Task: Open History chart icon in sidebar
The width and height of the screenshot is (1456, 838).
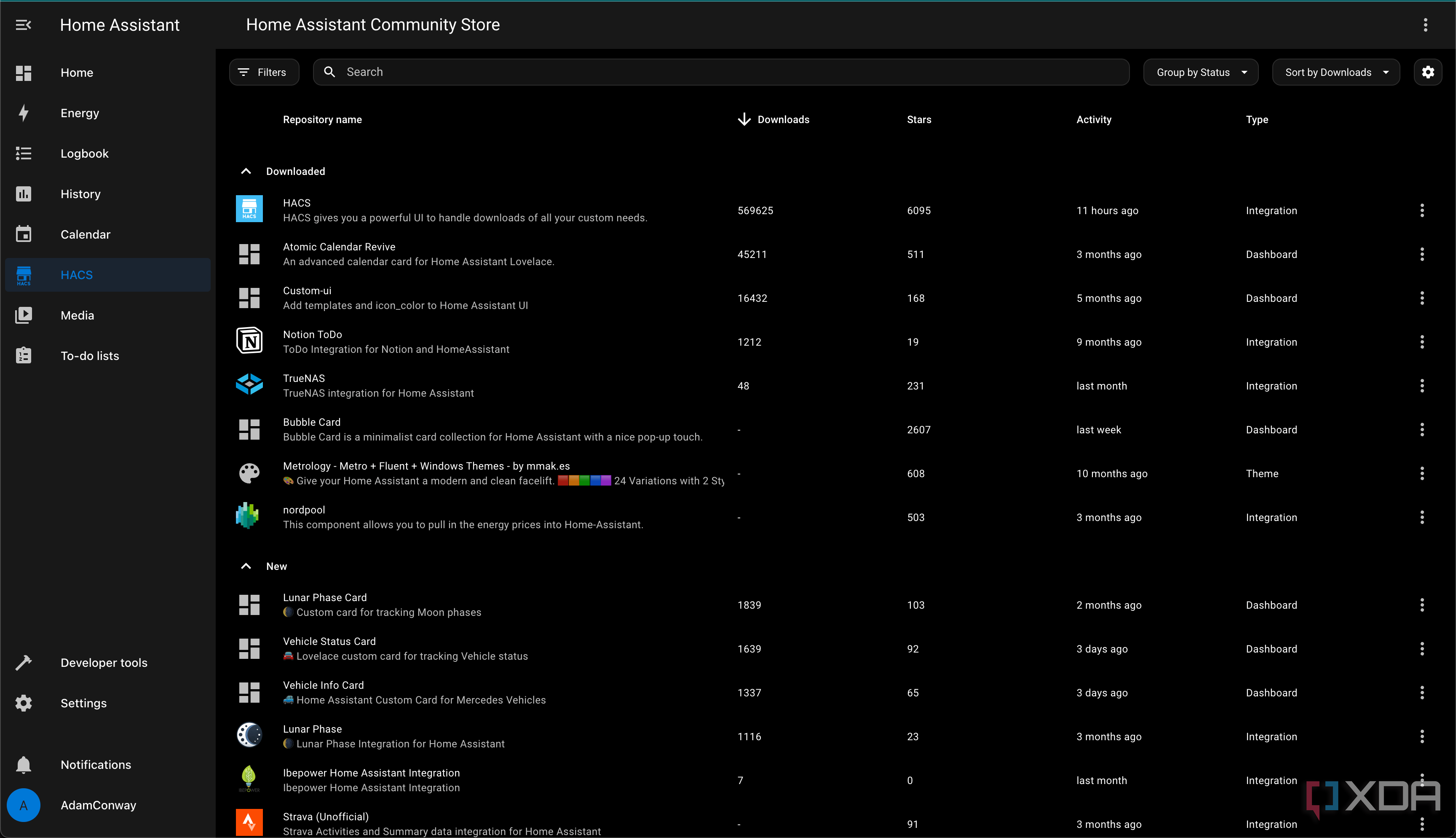Action: click(x=23, y=194)
